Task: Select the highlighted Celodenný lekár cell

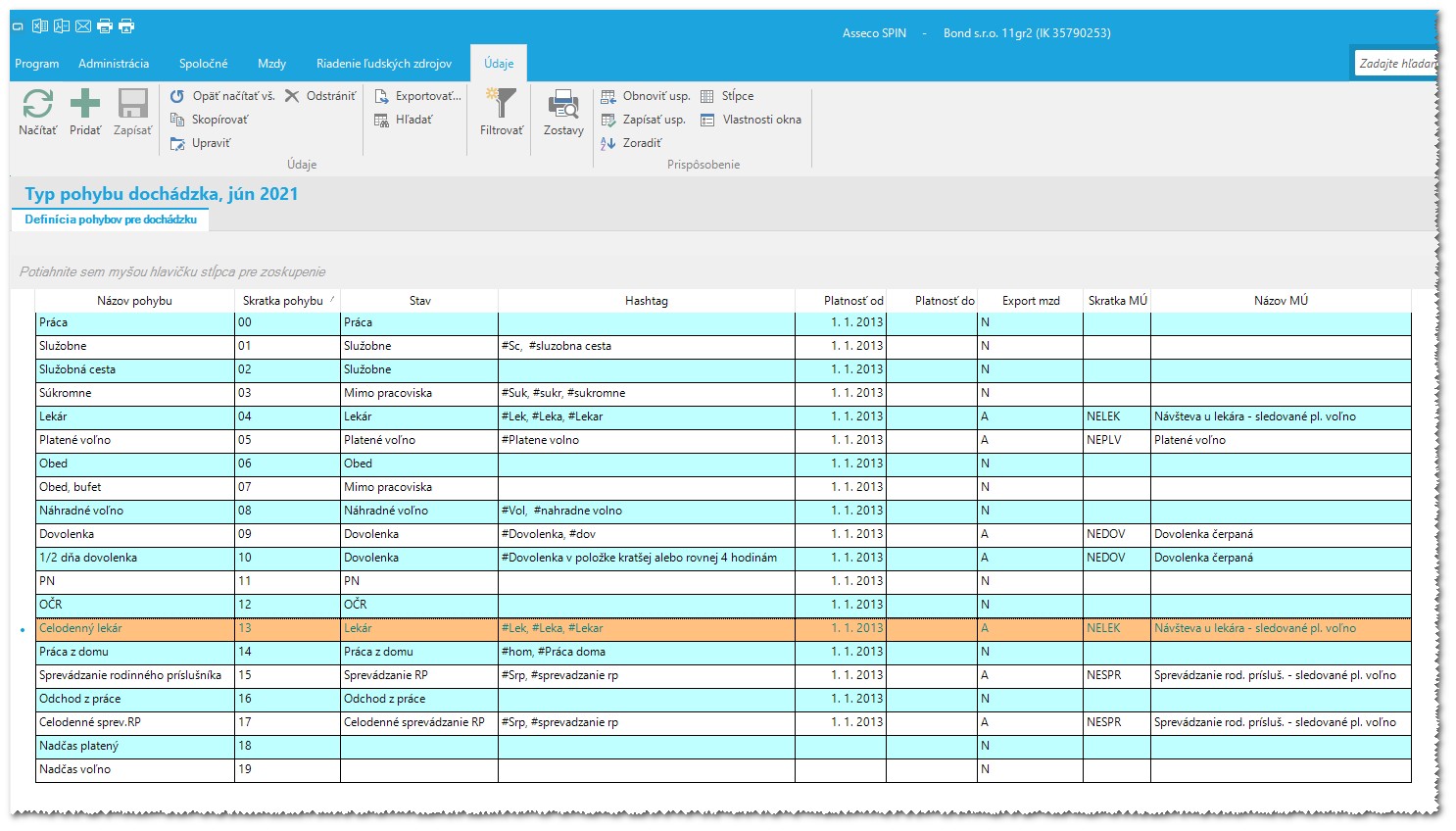Action: point(135,628)
